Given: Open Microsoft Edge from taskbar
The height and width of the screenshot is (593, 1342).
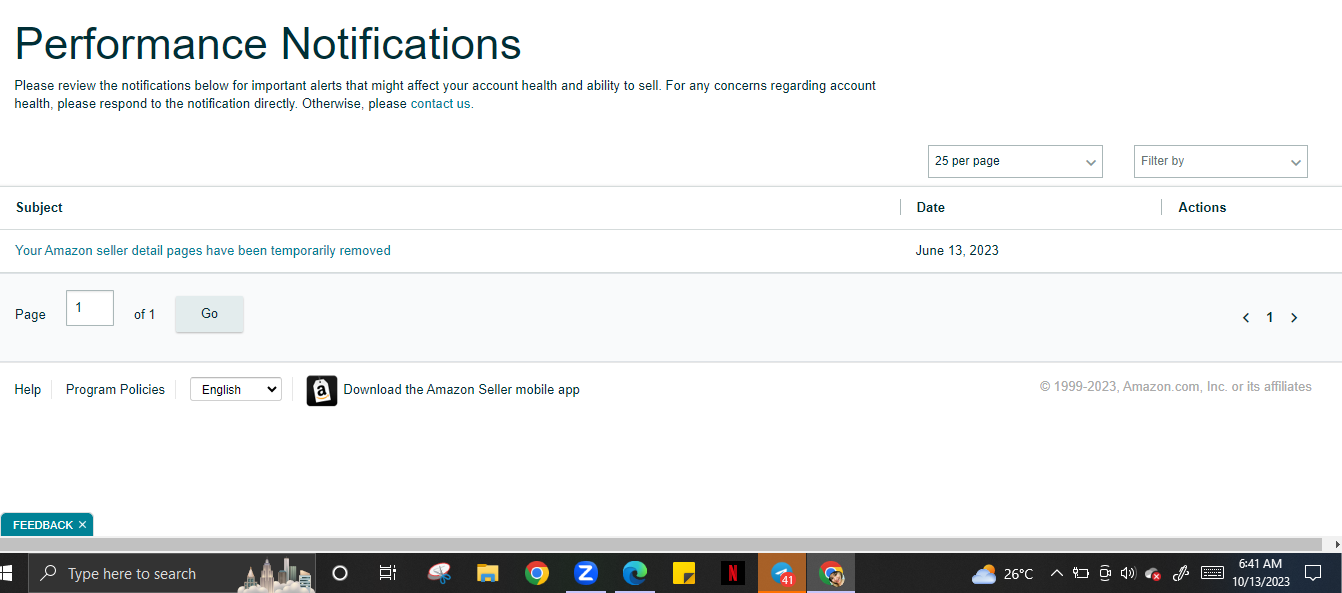Looking at the screenshot, I should coord(635,573).
